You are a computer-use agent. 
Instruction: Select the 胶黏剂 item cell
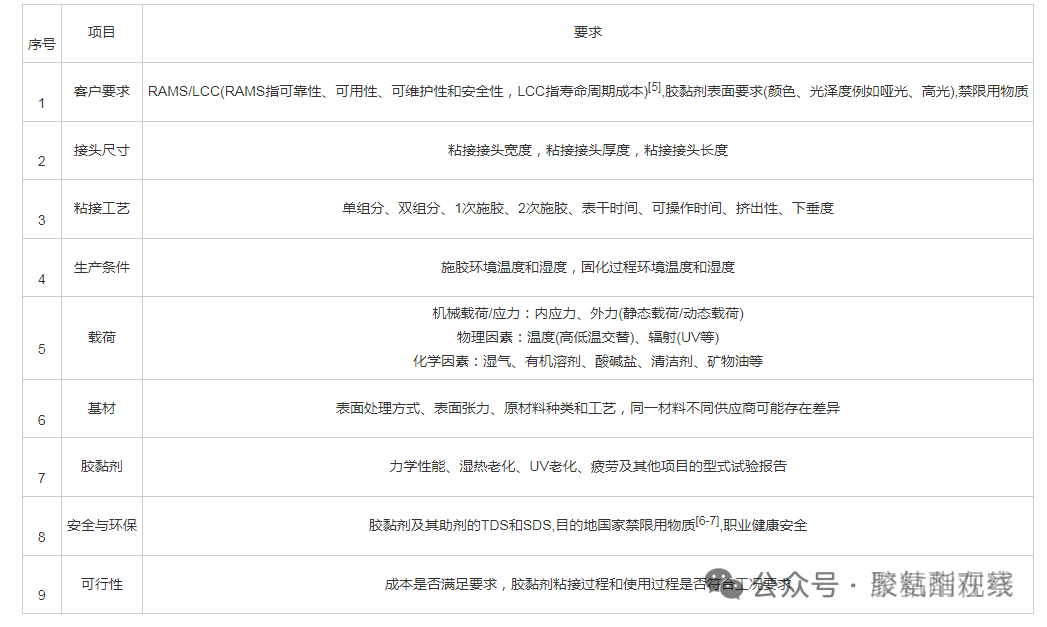[x=101, y=466]
